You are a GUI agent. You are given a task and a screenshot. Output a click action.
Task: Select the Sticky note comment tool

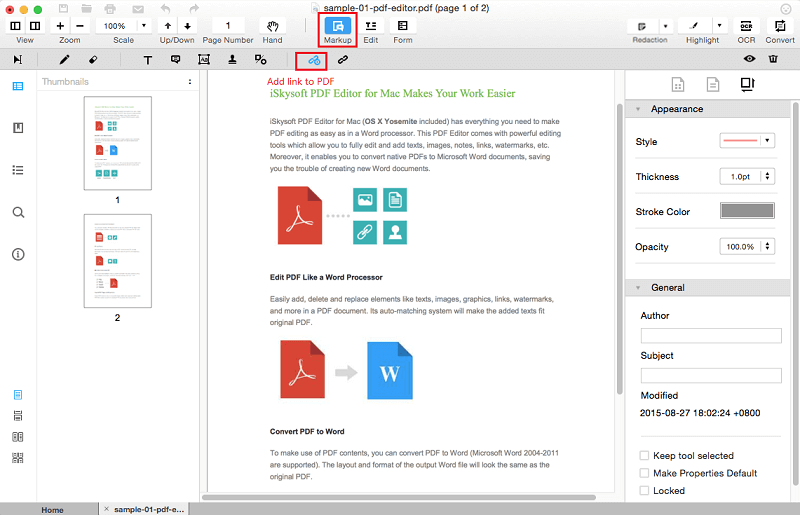pos(176,60)
